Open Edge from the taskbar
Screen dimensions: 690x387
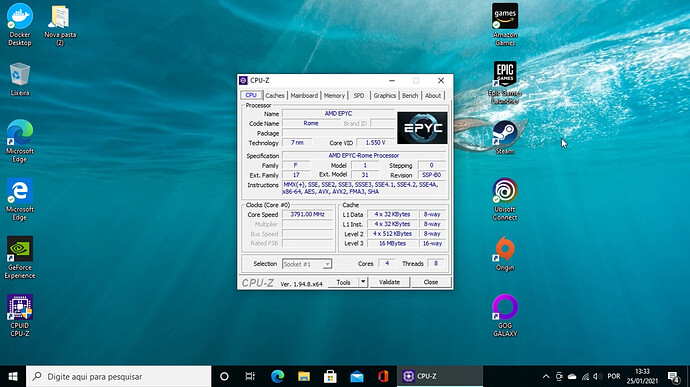(277, 376)
